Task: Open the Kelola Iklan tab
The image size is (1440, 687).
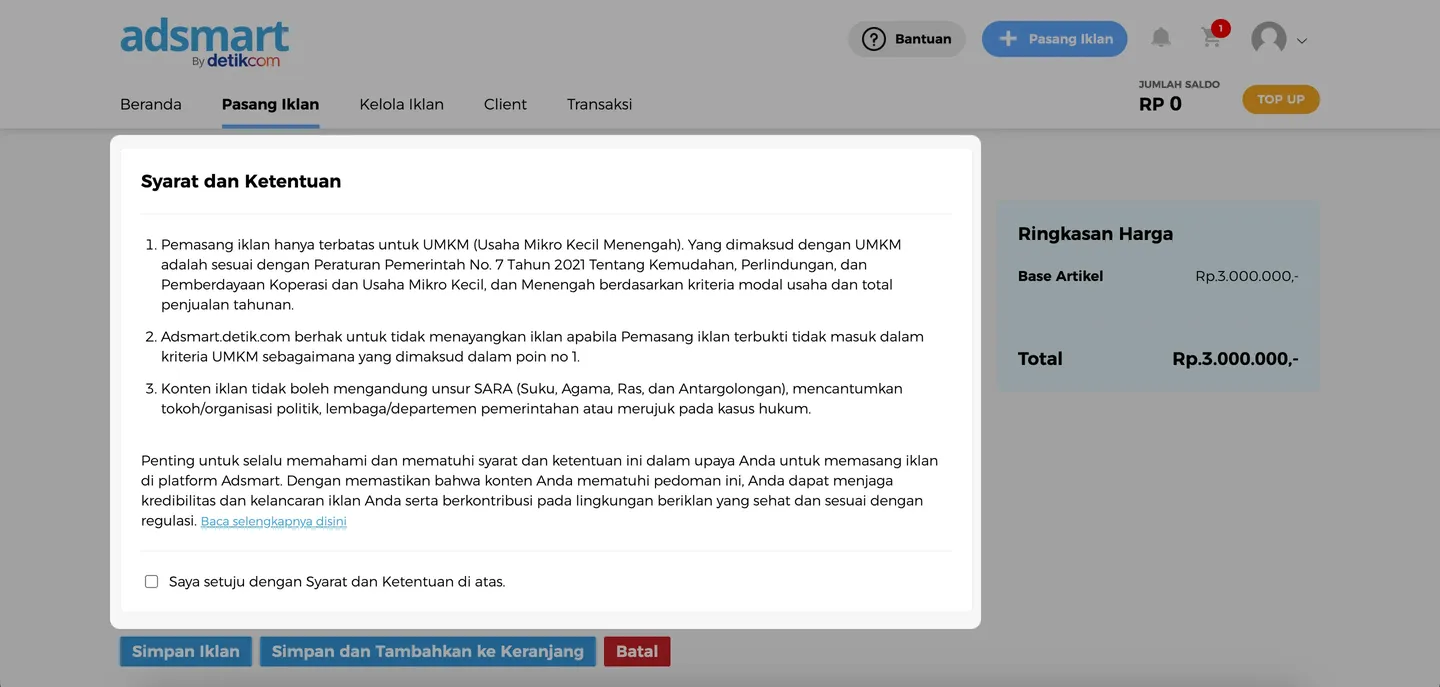Action: [x=401, y=104]
